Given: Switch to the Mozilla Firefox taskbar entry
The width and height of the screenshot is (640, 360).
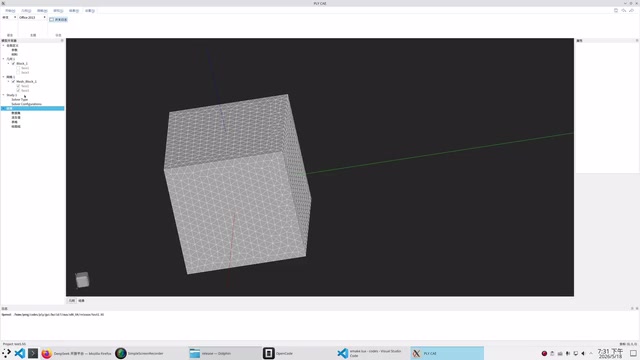Looking at the screenshot, I should [76, 353].
